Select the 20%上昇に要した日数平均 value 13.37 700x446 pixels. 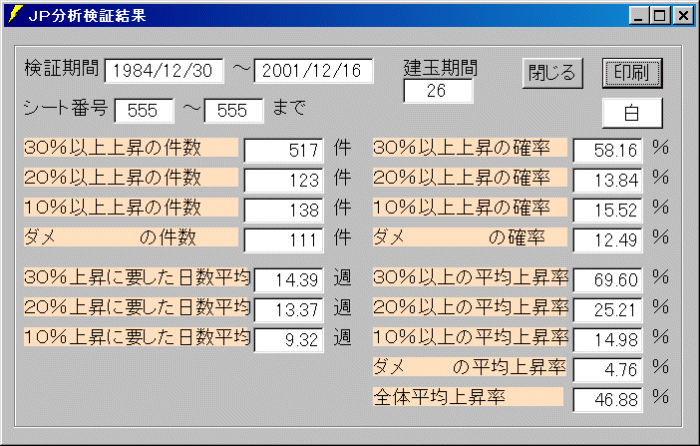pyautogui.click(x=288, y=310)
